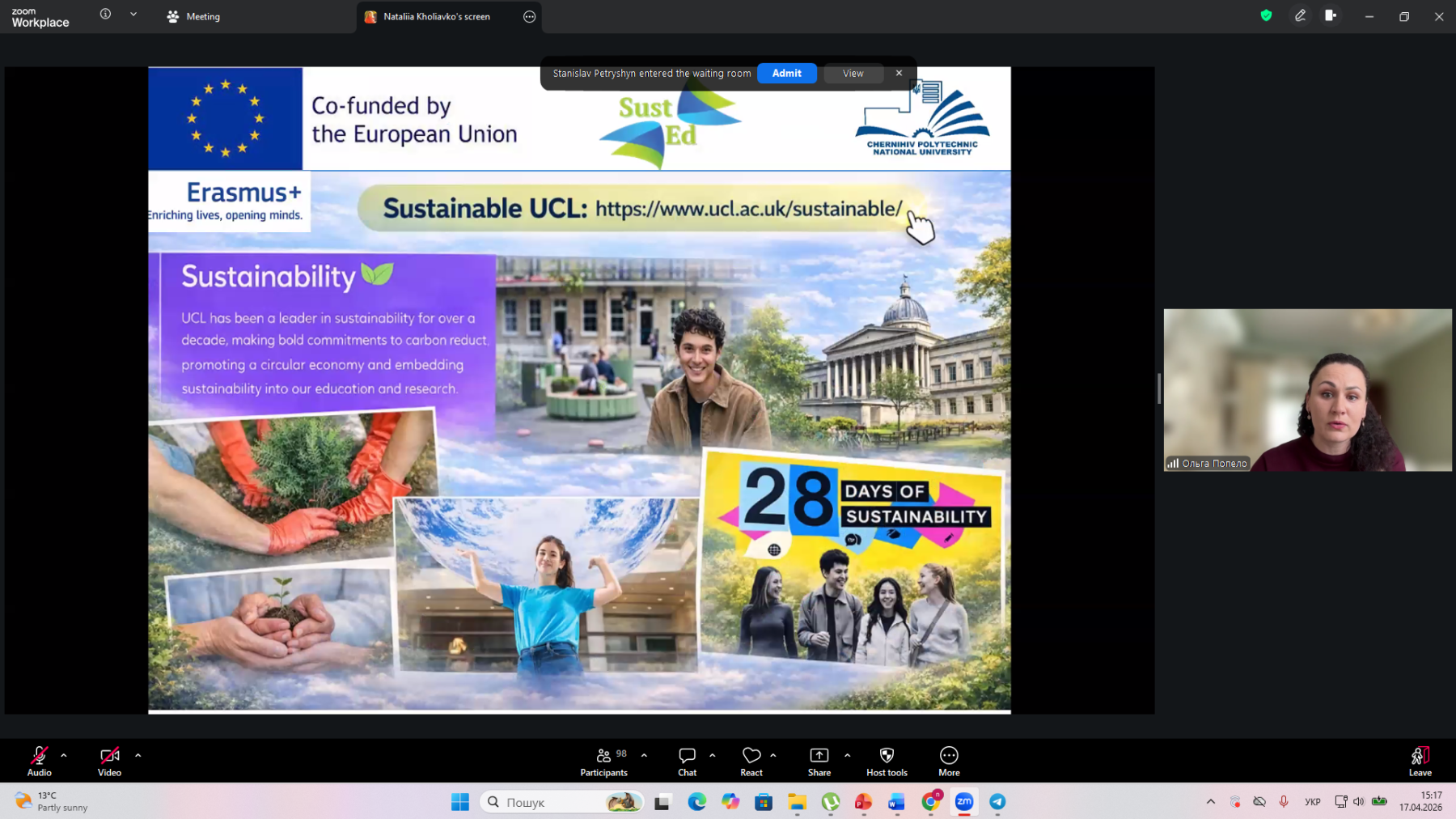
Task: Open the weather widget showing 13°C
Action: coord(53,801)
